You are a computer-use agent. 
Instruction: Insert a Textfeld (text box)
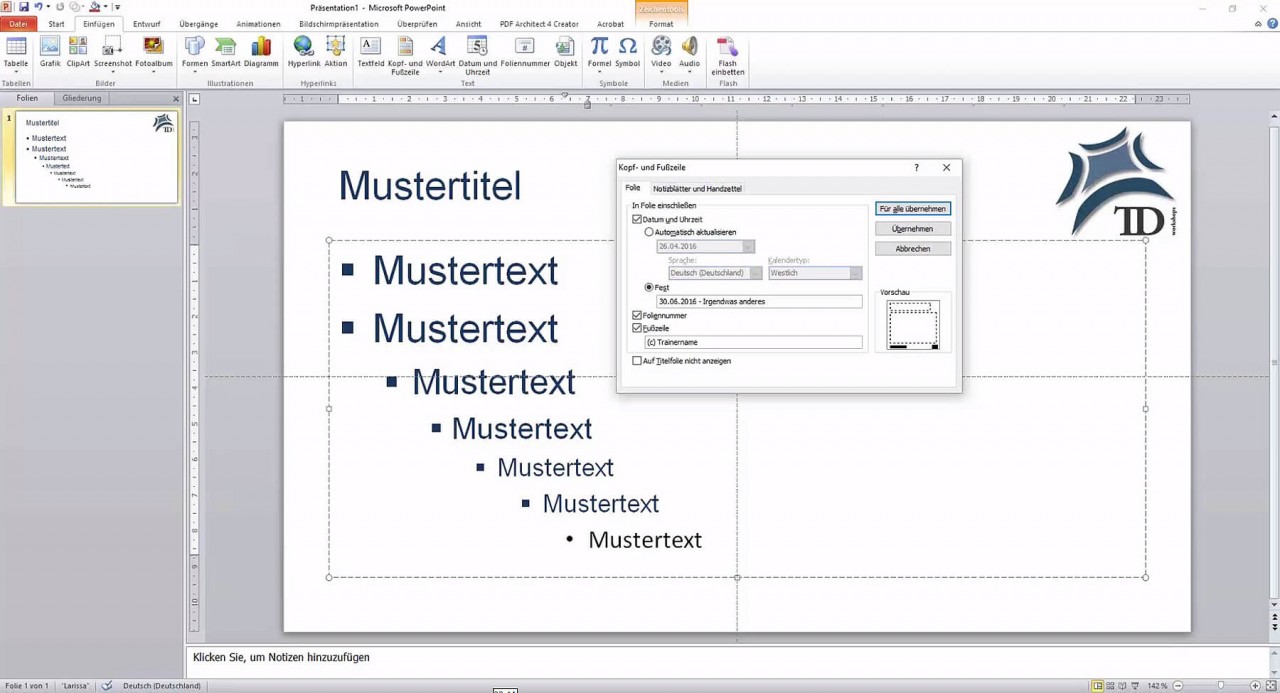tap(370, 52)
